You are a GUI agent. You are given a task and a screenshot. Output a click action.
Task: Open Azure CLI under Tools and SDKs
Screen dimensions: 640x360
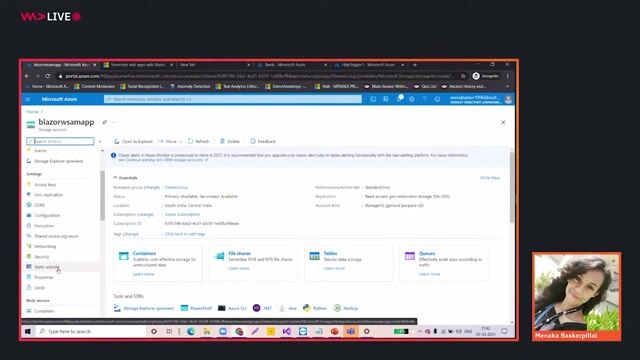[x=232, y=308]
